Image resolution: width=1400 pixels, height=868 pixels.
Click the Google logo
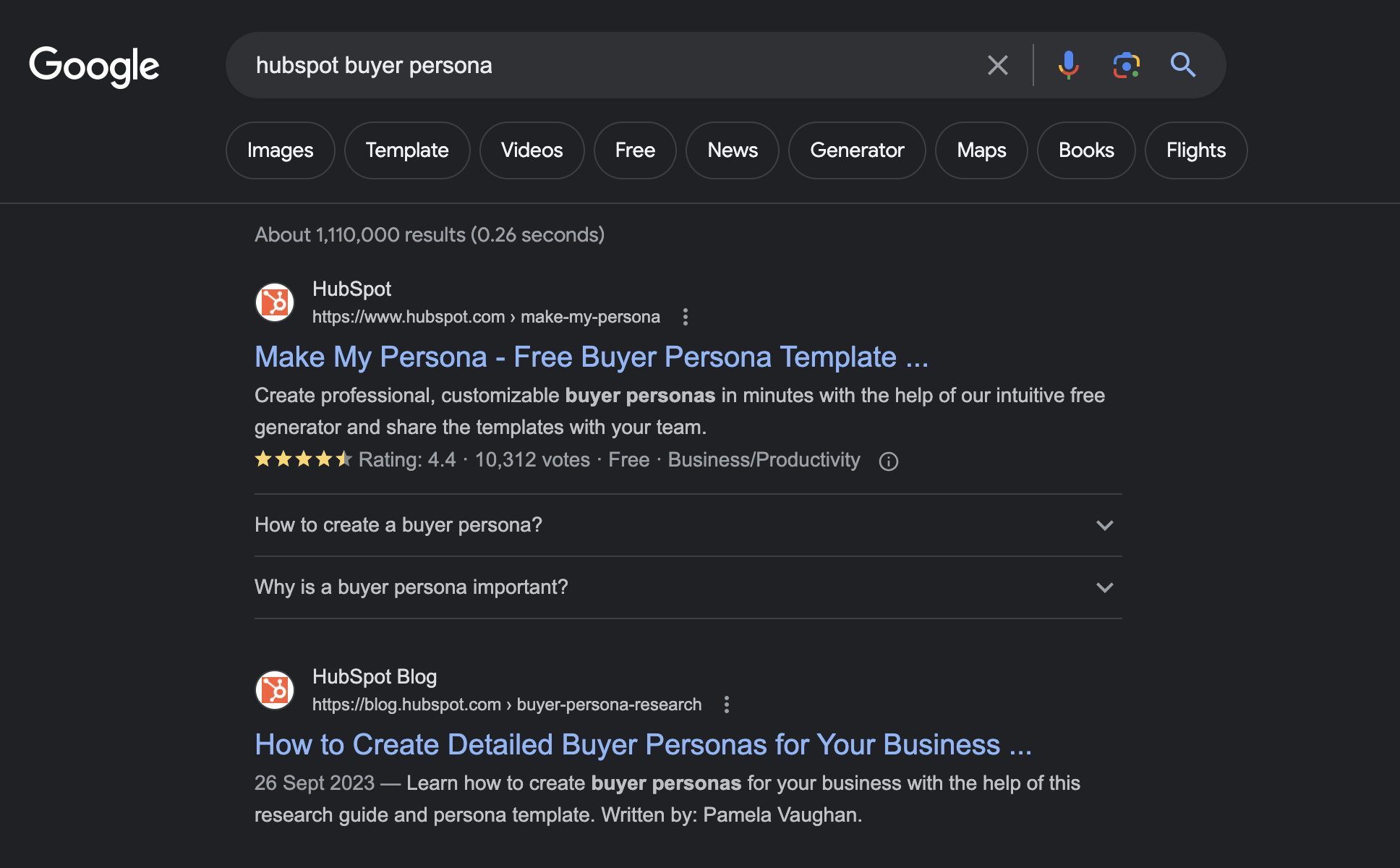(x=94, y=67)
